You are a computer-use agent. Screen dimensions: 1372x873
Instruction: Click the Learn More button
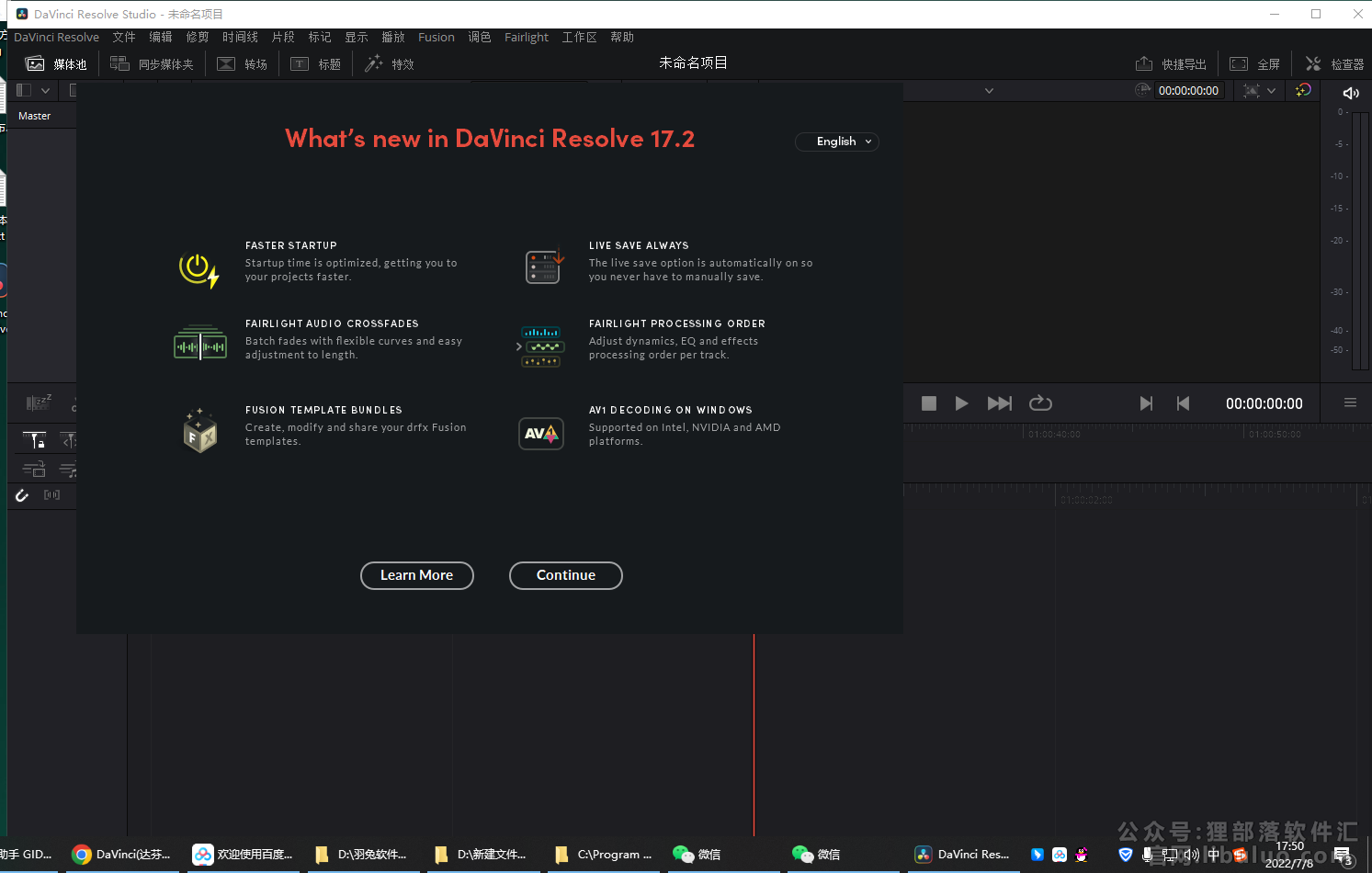click(x=416, y=575)
